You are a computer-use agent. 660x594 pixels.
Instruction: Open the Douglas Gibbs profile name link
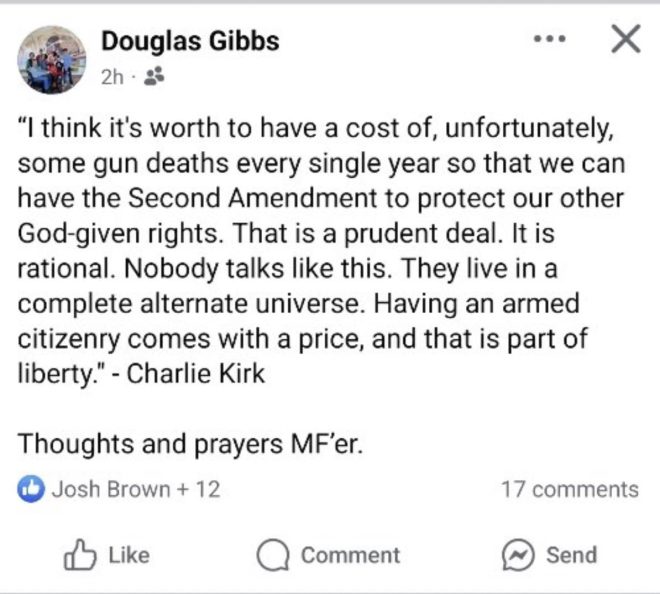[x=190, y=41]
